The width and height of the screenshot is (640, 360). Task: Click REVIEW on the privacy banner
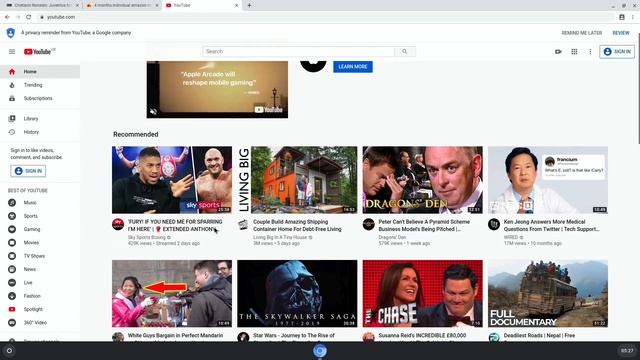pos(621,33)
